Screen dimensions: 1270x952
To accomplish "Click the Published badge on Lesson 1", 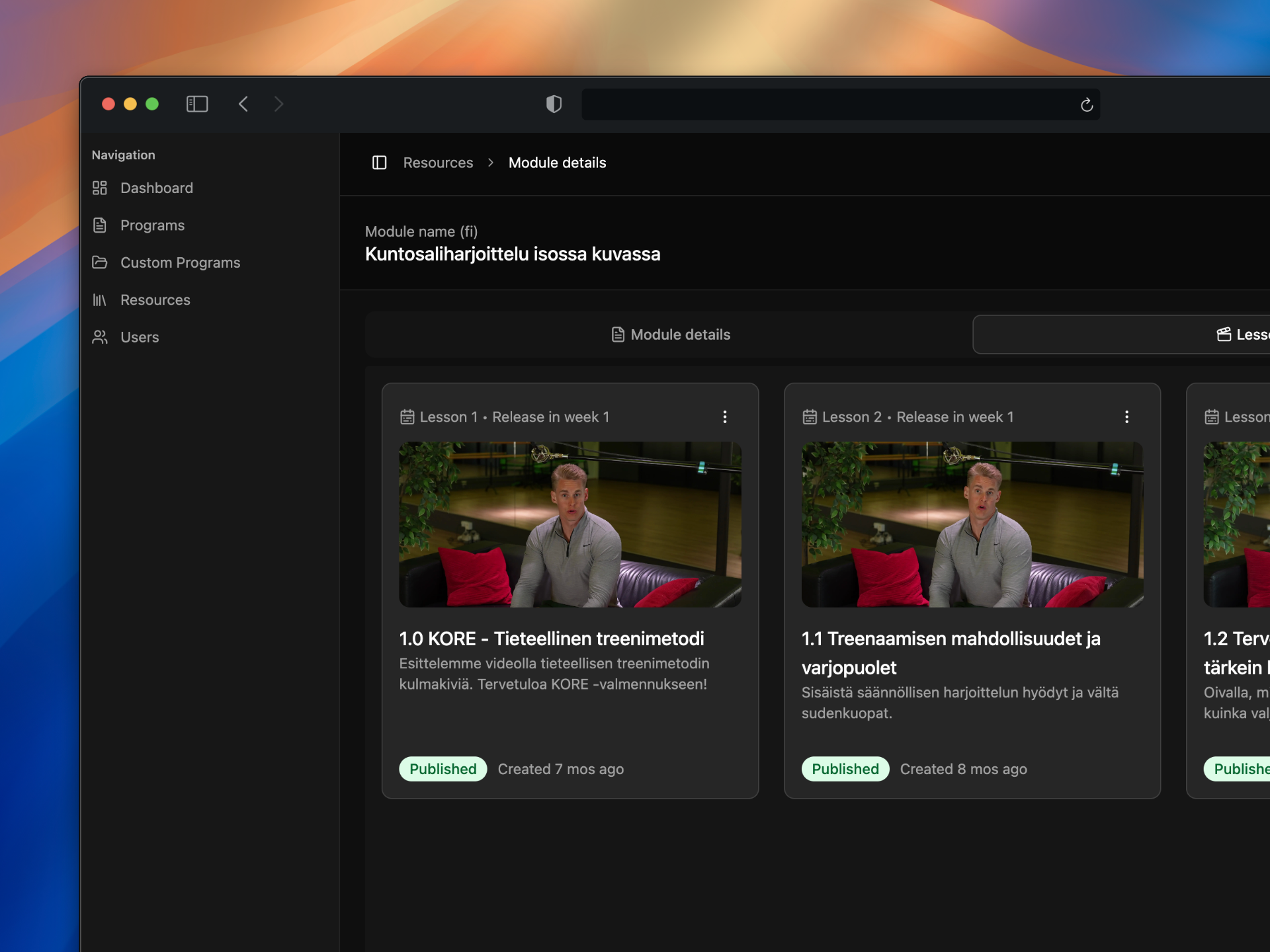I will tap(443, 769).
